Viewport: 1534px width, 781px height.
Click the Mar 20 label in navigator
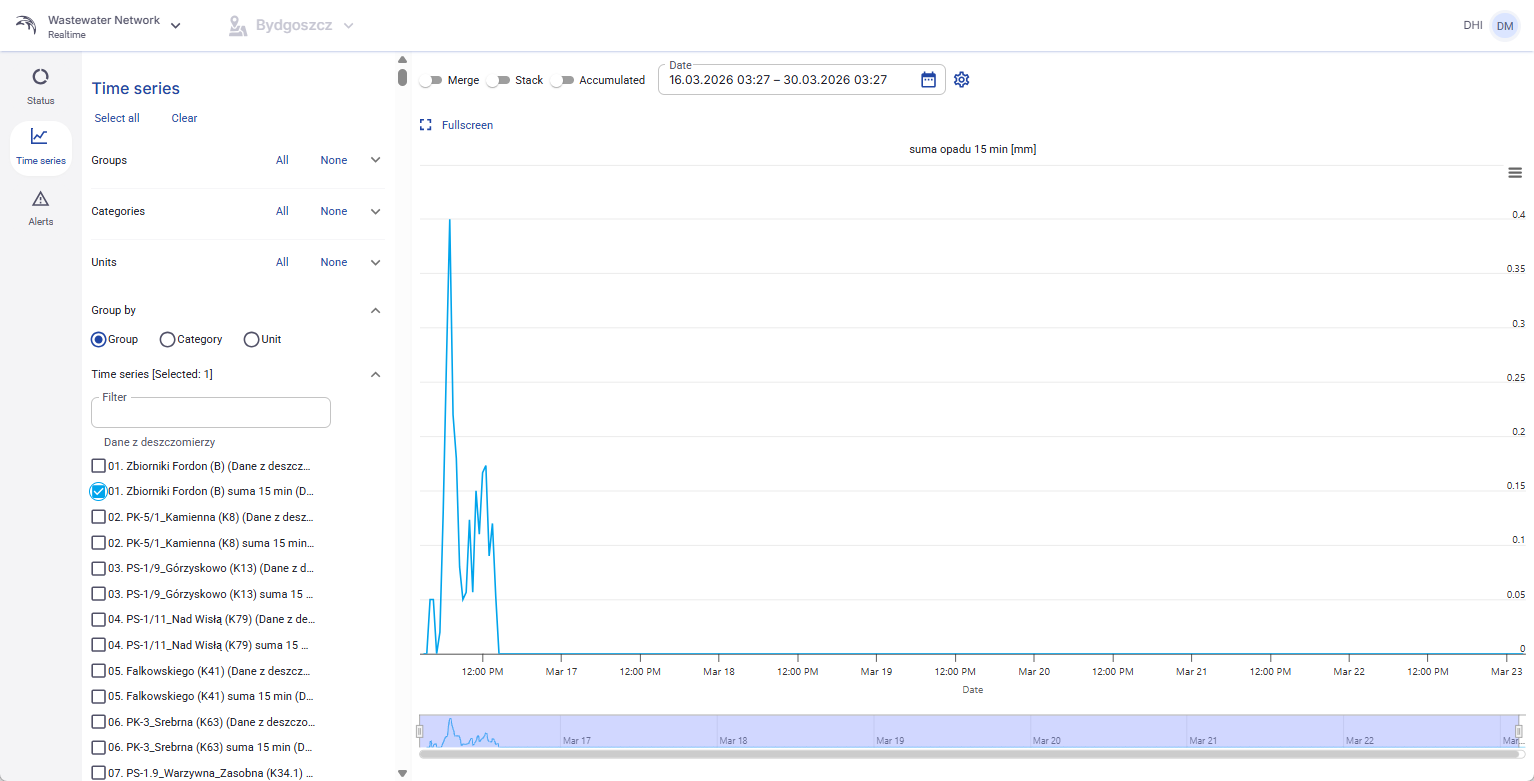point(1047,741)
